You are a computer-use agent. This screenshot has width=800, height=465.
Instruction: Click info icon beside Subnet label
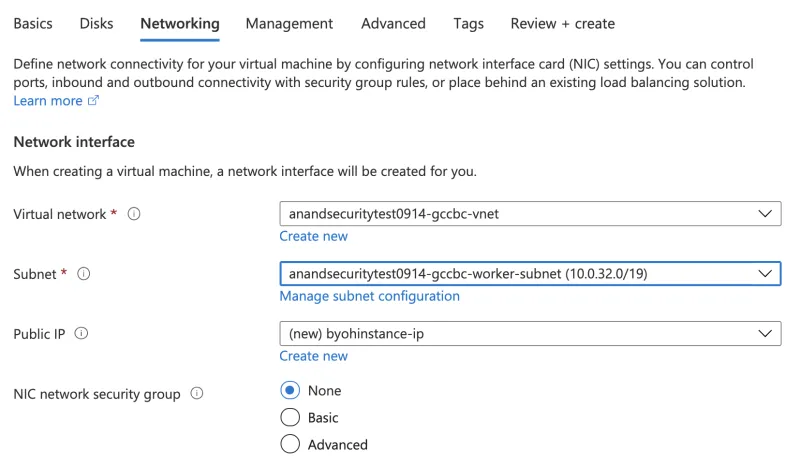click(84, 274)
